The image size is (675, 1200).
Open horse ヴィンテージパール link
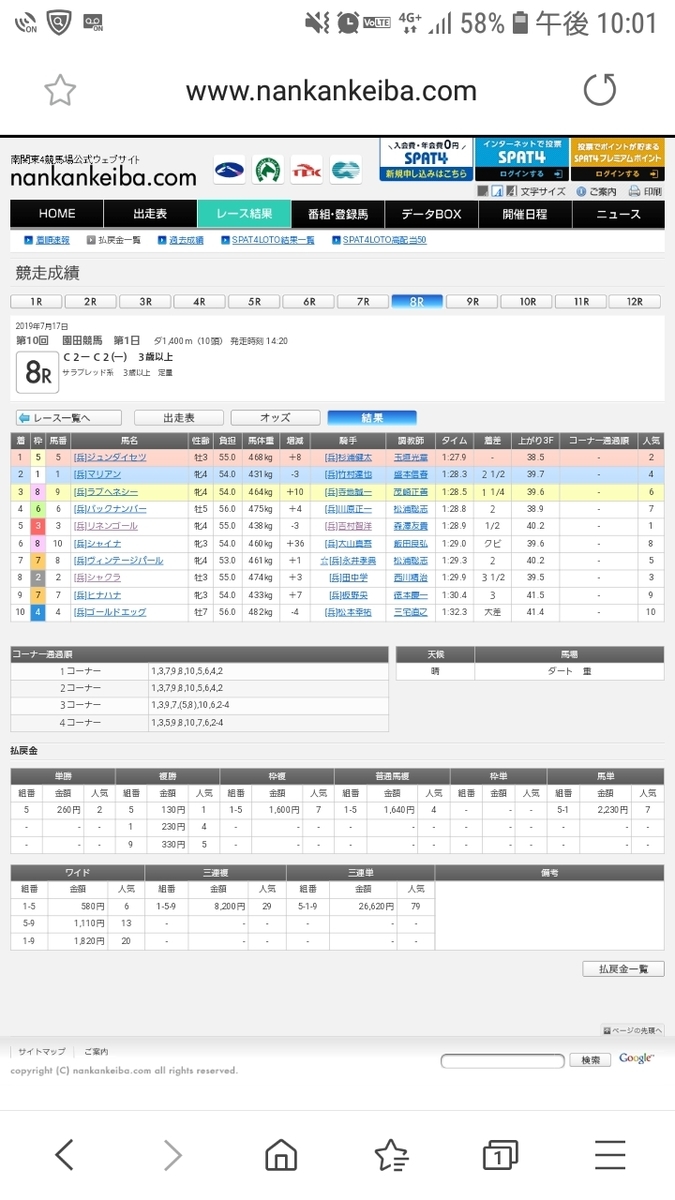tap(118, 561)
